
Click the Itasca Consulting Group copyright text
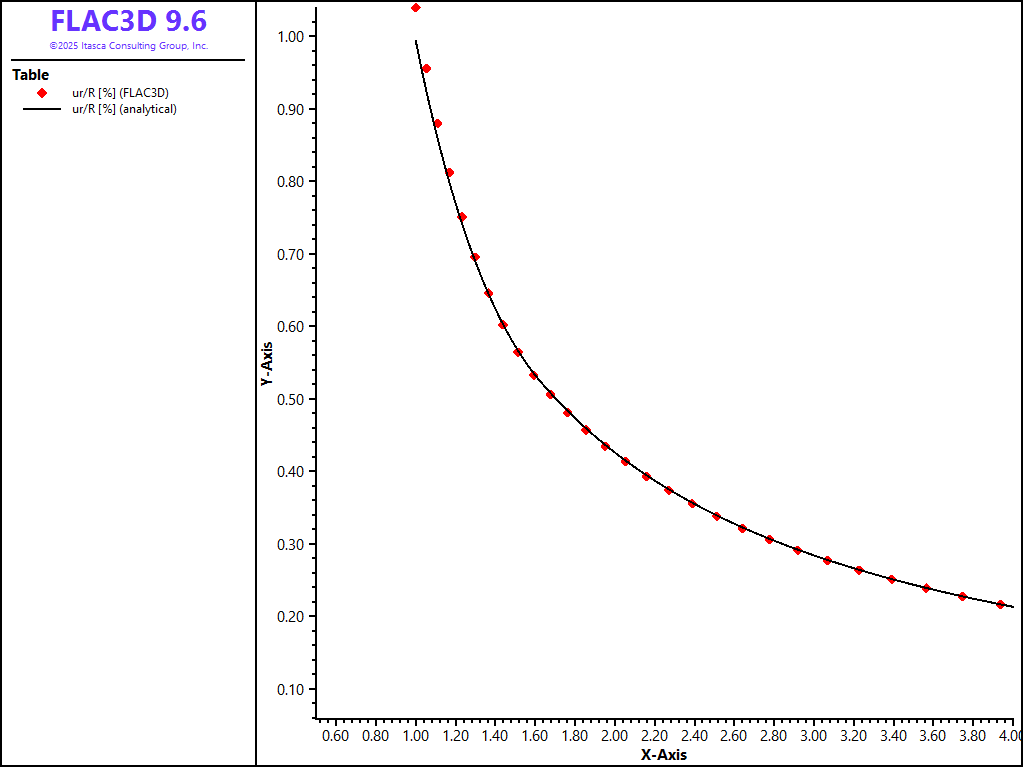pos(129,46)
